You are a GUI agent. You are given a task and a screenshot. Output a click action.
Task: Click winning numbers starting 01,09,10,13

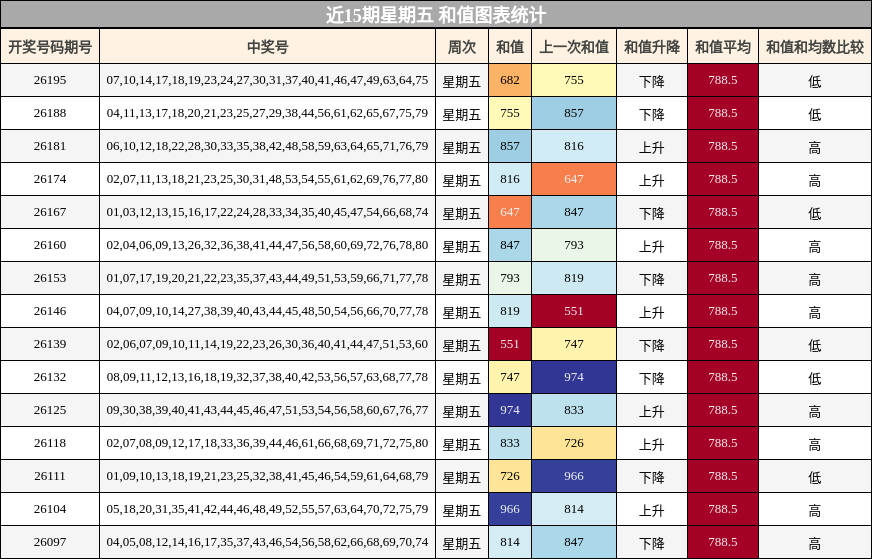(x=267, y=476)
